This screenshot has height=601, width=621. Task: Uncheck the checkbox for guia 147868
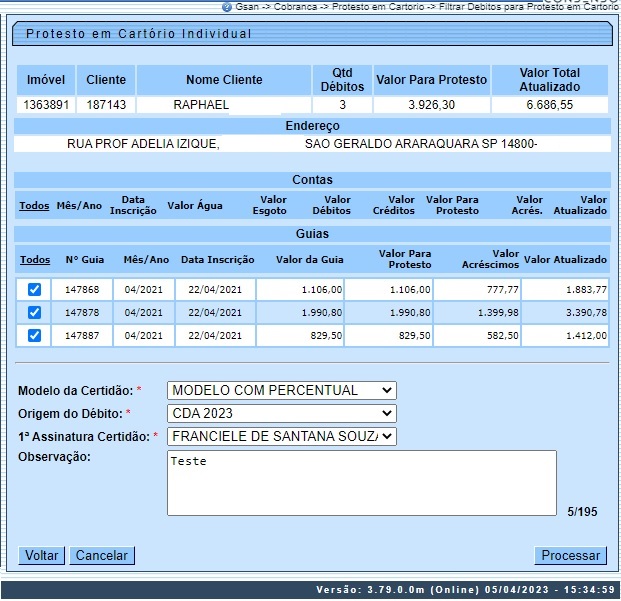point(35,289)
